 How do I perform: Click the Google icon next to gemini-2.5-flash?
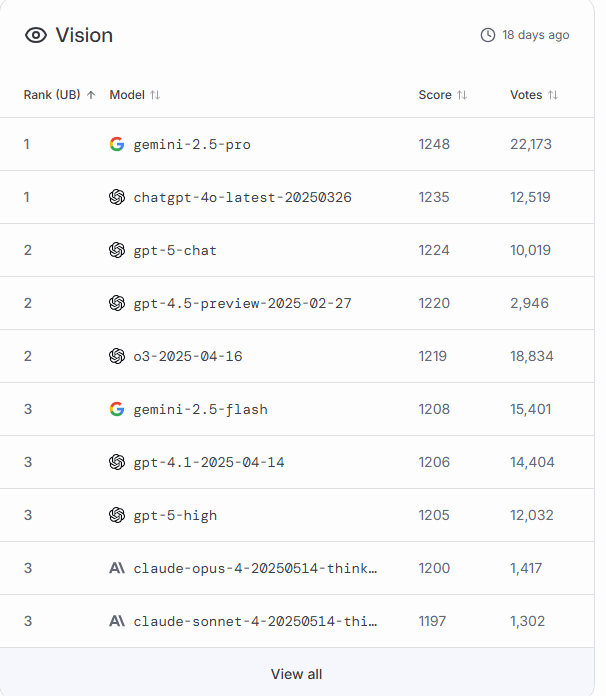(117, 409)
